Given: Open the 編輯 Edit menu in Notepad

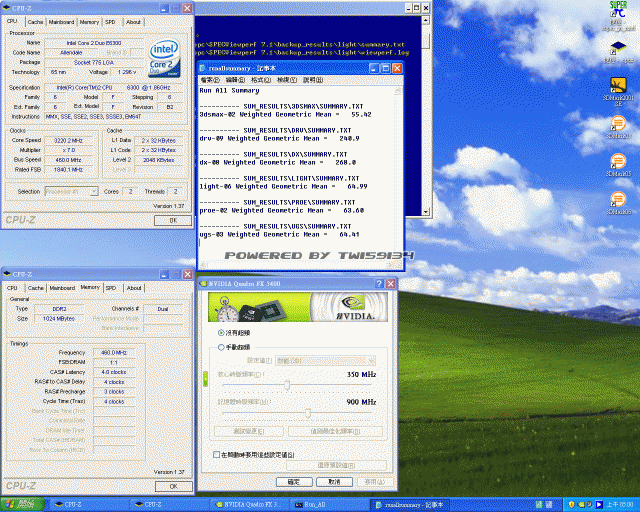Looking at the screenshot, I should click(235, 80).
